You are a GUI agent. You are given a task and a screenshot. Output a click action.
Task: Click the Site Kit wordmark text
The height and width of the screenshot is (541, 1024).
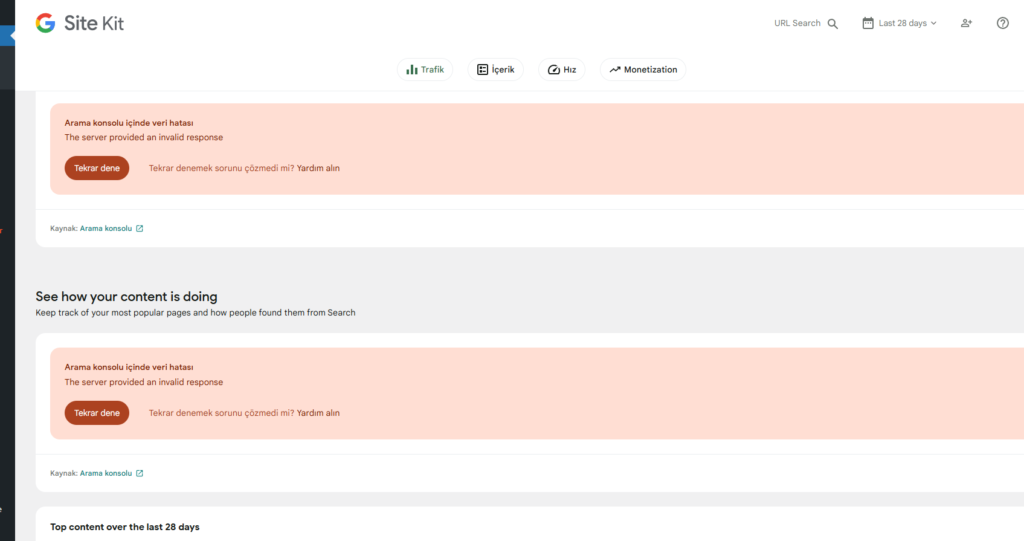click(x=94, y=23)
